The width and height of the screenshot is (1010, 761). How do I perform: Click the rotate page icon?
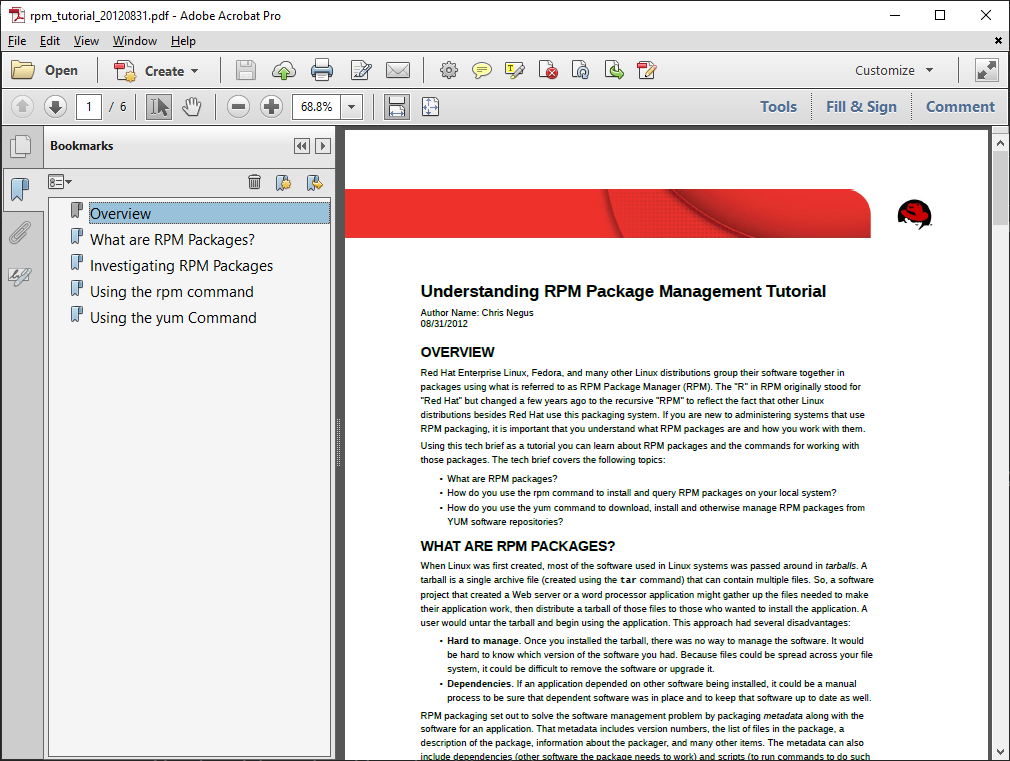click(580, 70)
